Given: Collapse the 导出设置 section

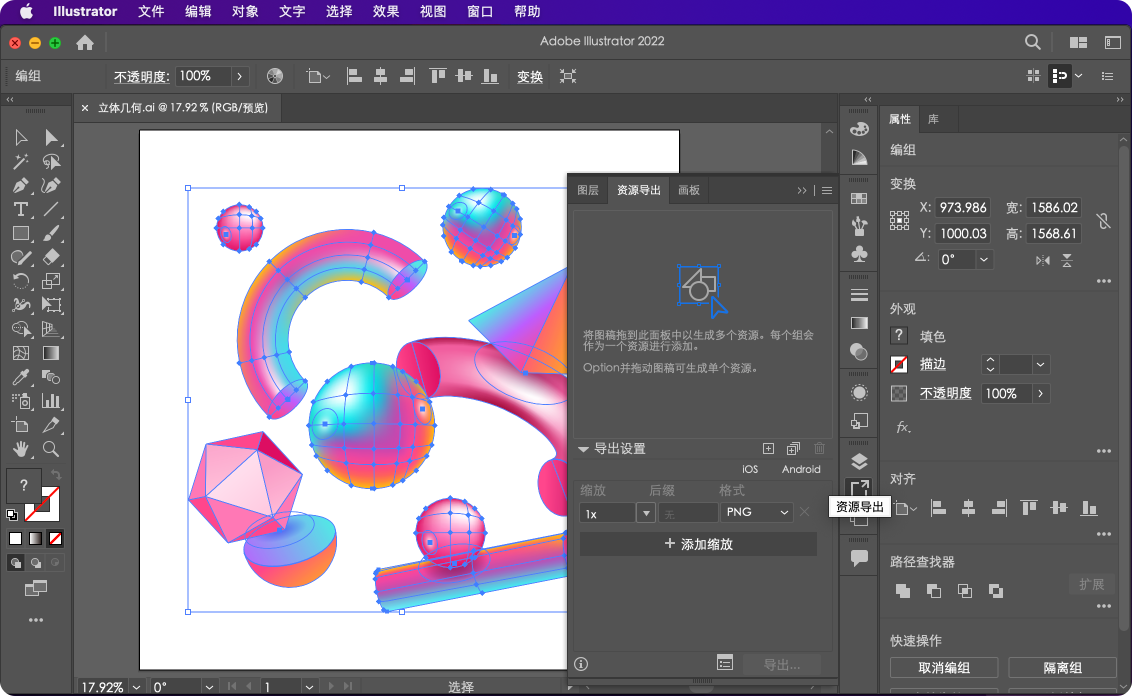Looking at the screenshot, I should pyautogui.click(x=583, y=449).
